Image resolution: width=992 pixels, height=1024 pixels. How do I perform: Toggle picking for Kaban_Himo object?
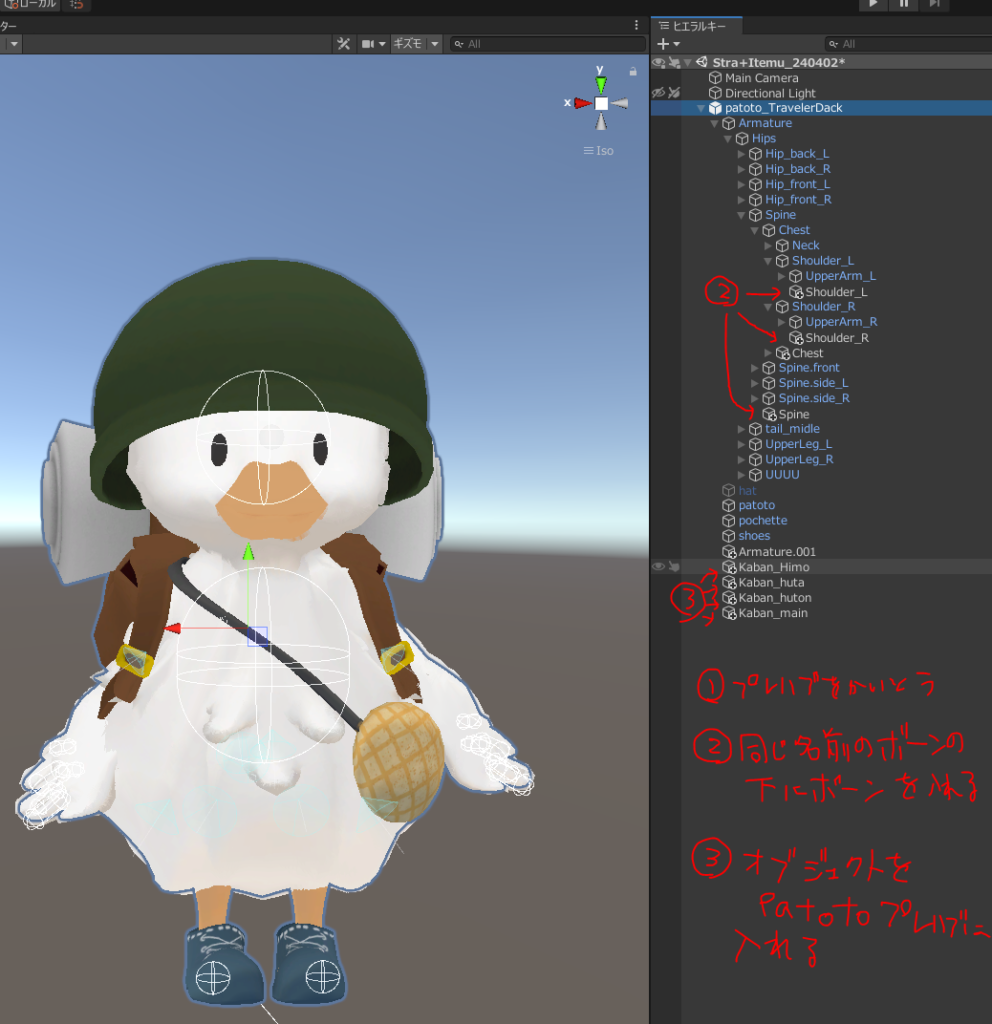674,567
